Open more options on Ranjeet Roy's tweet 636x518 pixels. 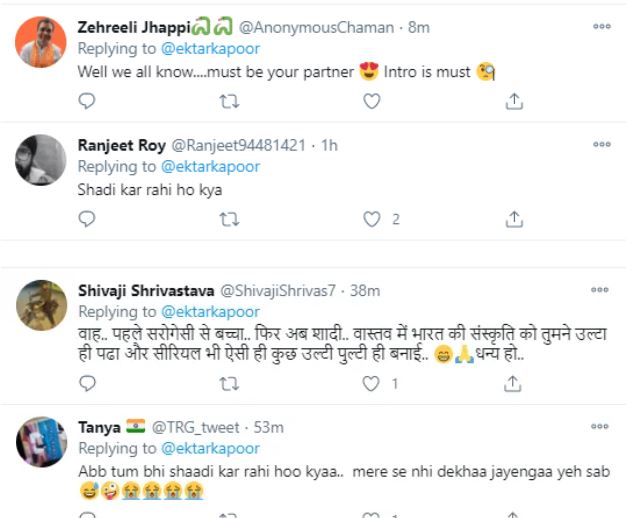coord(601,145)
